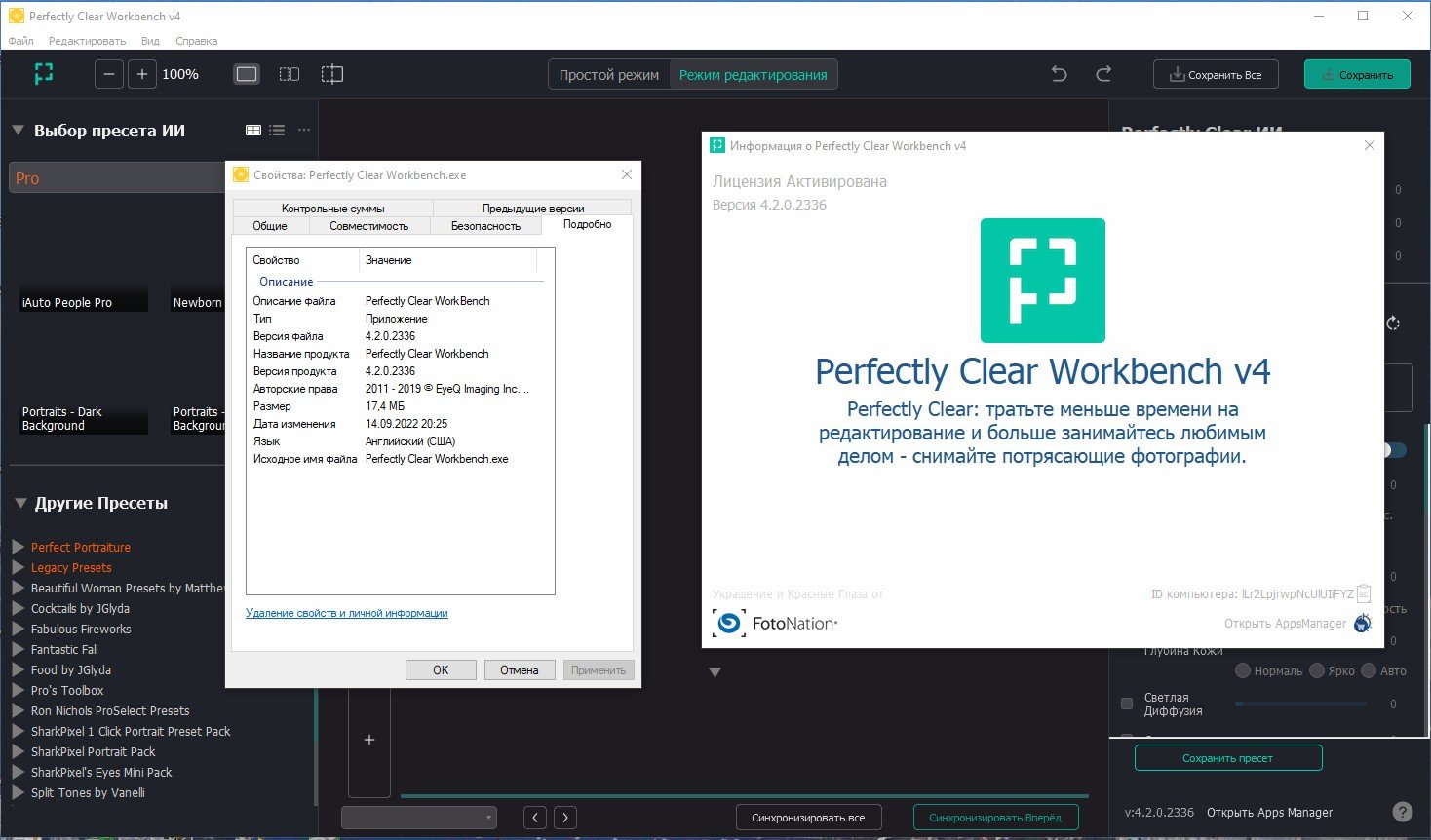Show AI presets as list

tap(277, 130)
